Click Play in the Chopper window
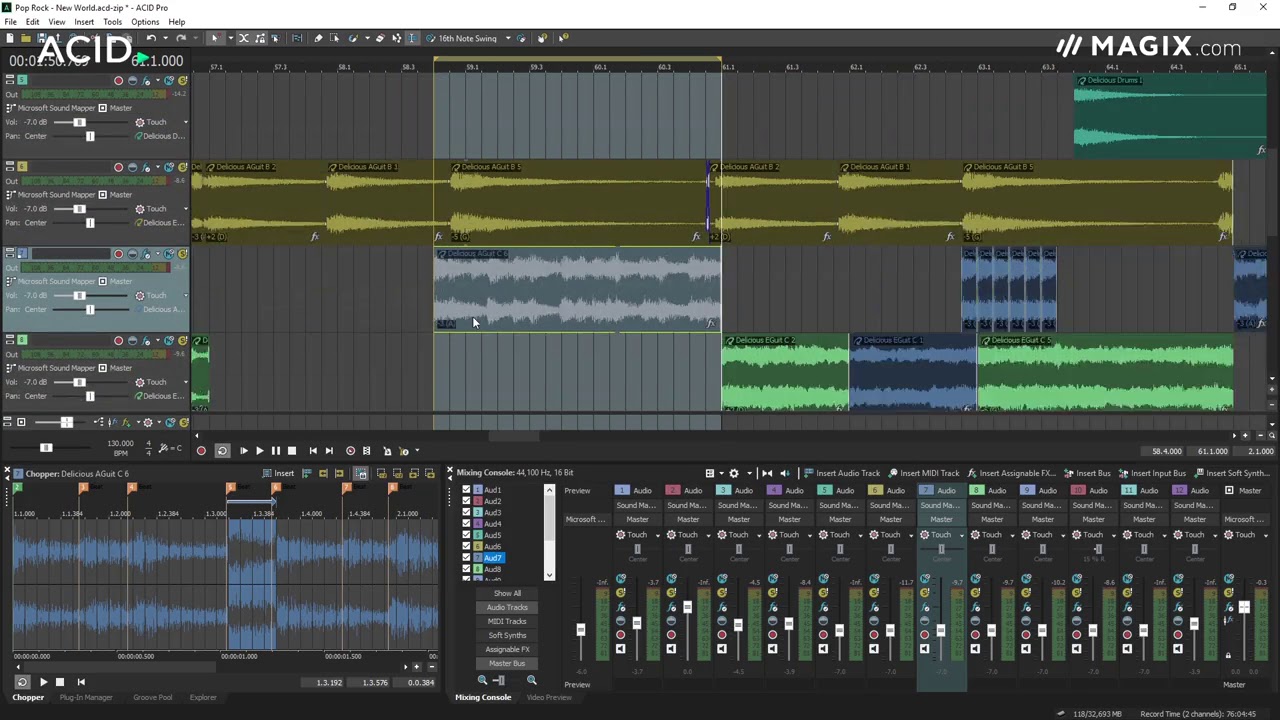1280x720 pixels. [43, 682]
